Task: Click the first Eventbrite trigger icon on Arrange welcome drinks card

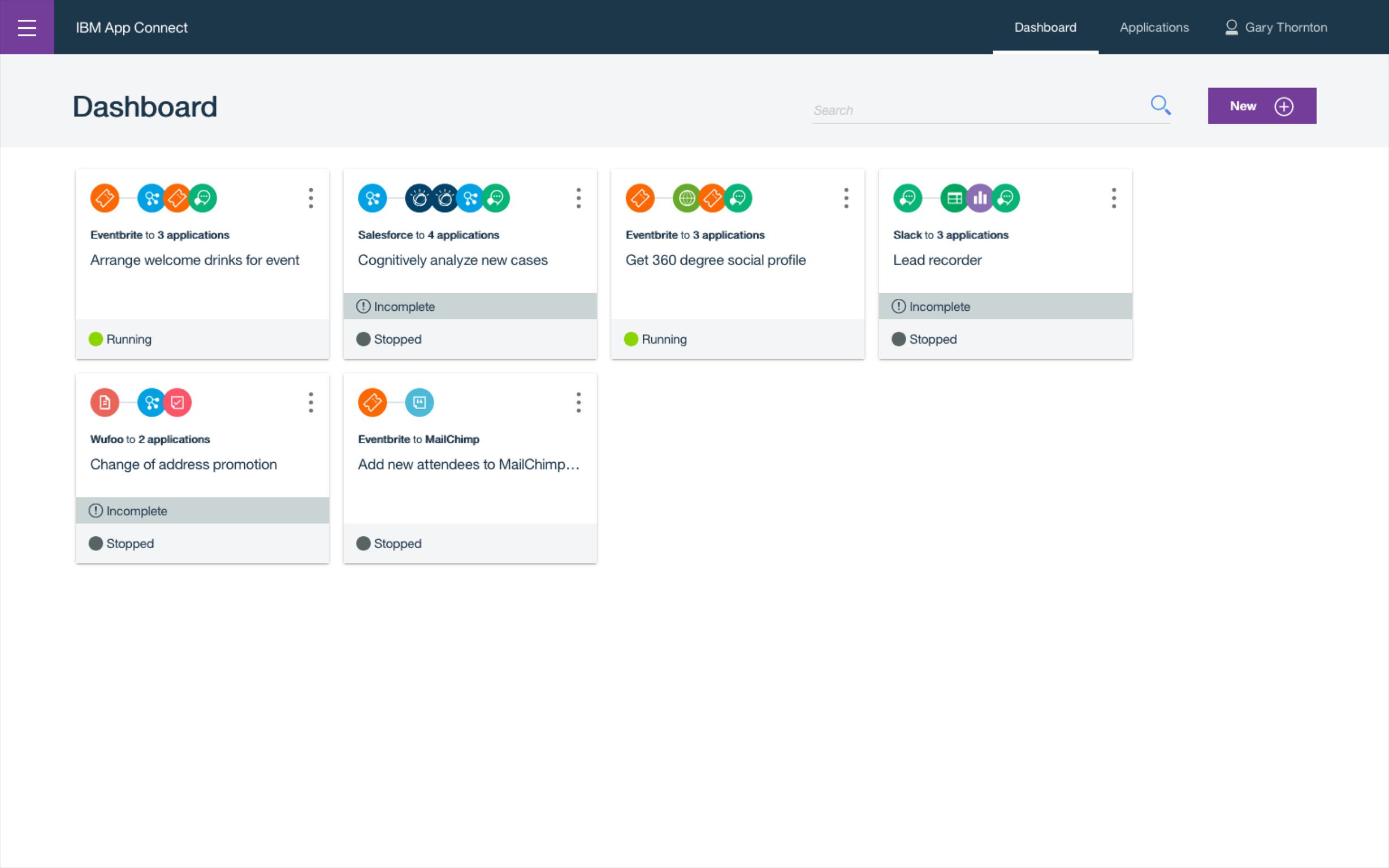Action: pyautogui.click(x=105, y=198)
